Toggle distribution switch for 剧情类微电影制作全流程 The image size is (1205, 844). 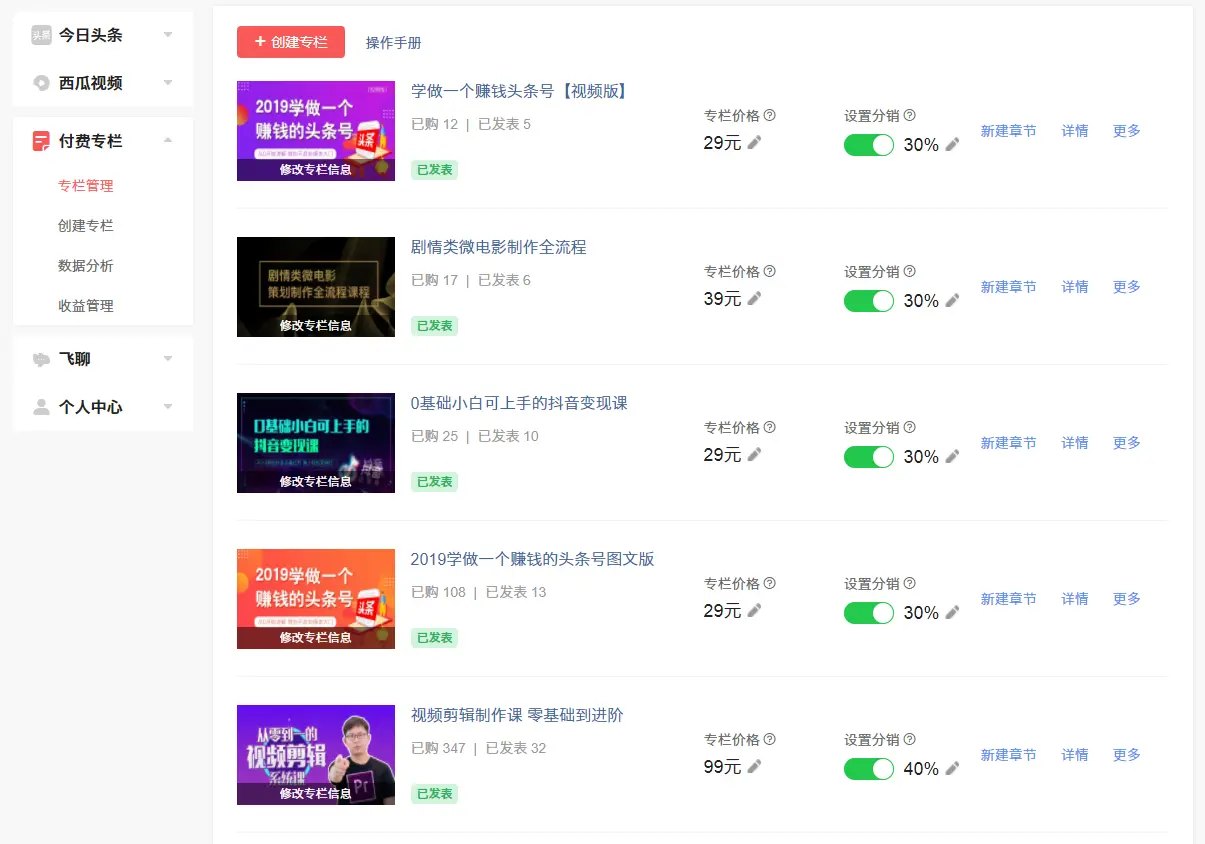coord(869,301)
